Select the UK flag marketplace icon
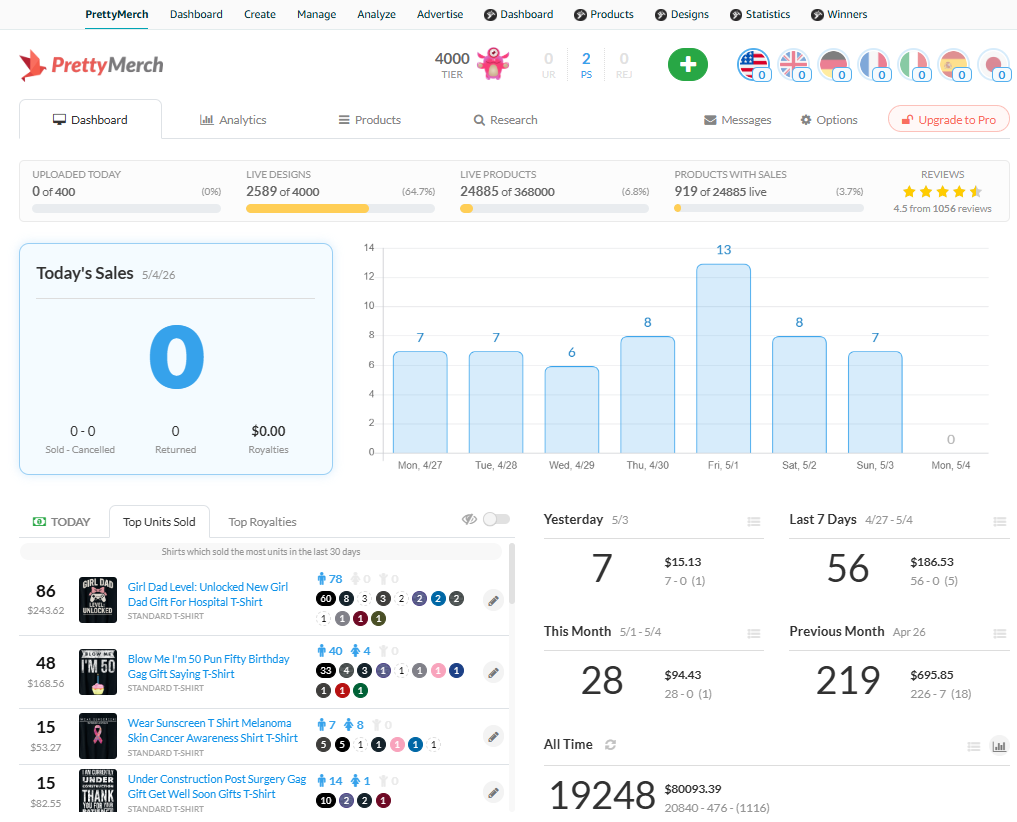 pyautogui.click(x=793, y=65)
